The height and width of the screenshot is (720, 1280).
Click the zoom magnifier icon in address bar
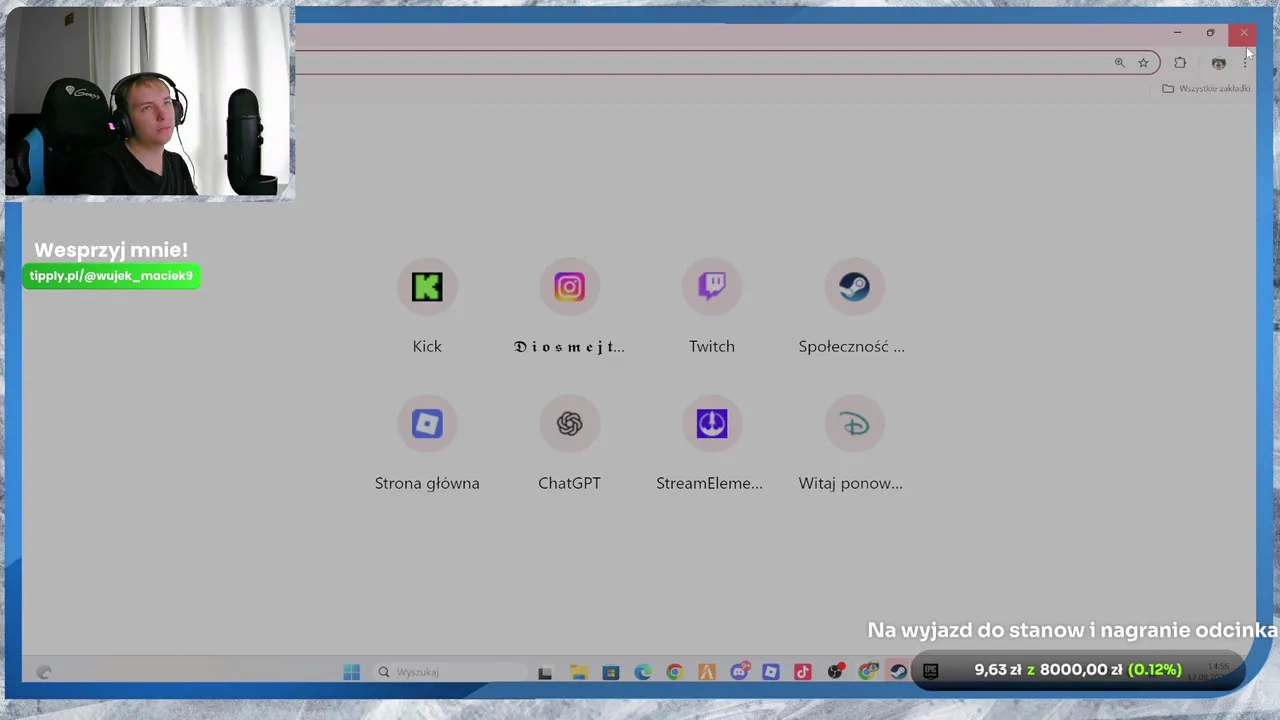1120,63
